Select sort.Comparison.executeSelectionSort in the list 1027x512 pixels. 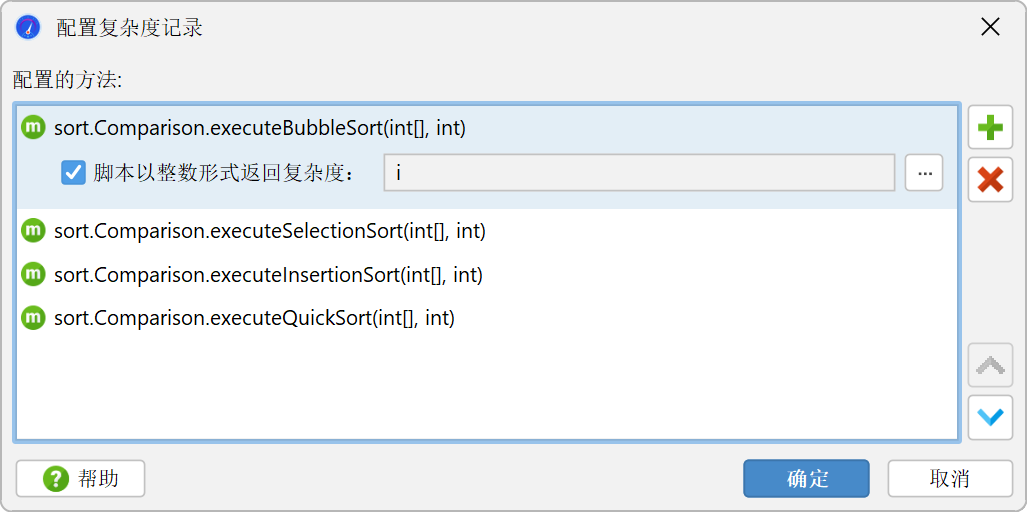tap(270, 231)
